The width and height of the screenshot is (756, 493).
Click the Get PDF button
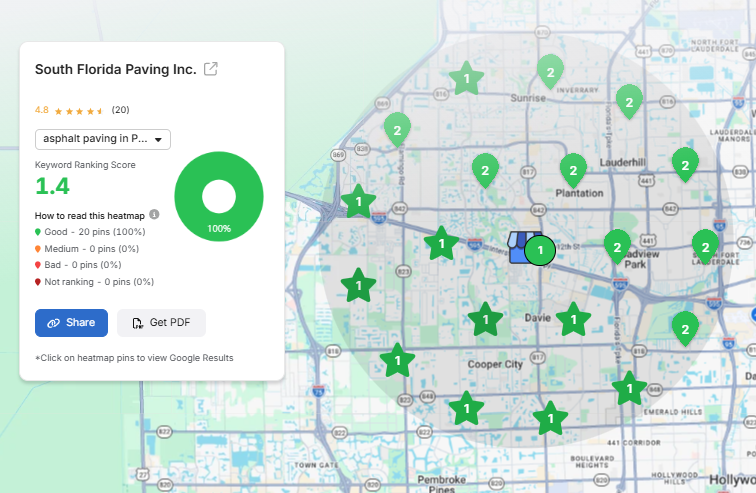click(162, 323)
